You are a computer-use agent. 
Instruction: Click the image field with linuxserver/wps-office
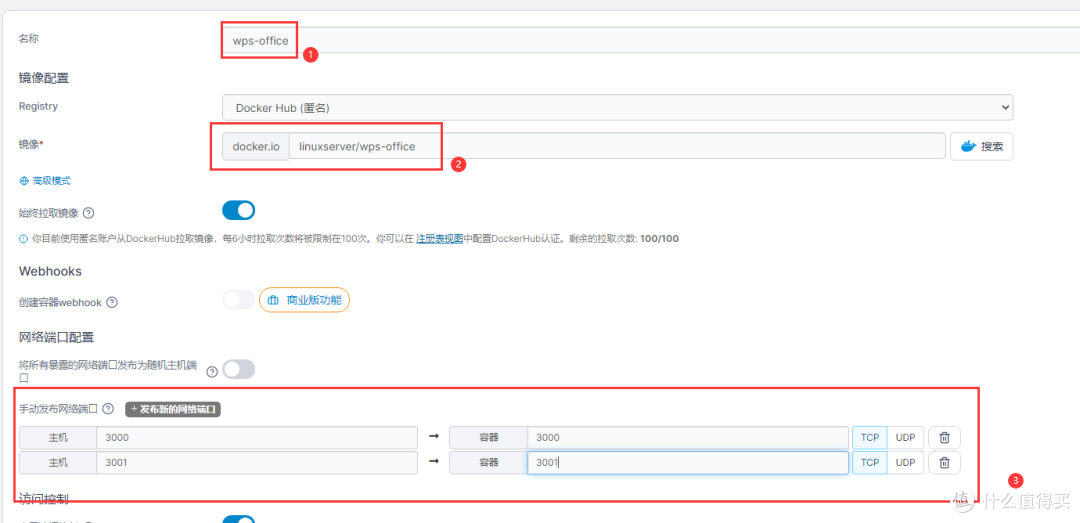tap(616, 146)
